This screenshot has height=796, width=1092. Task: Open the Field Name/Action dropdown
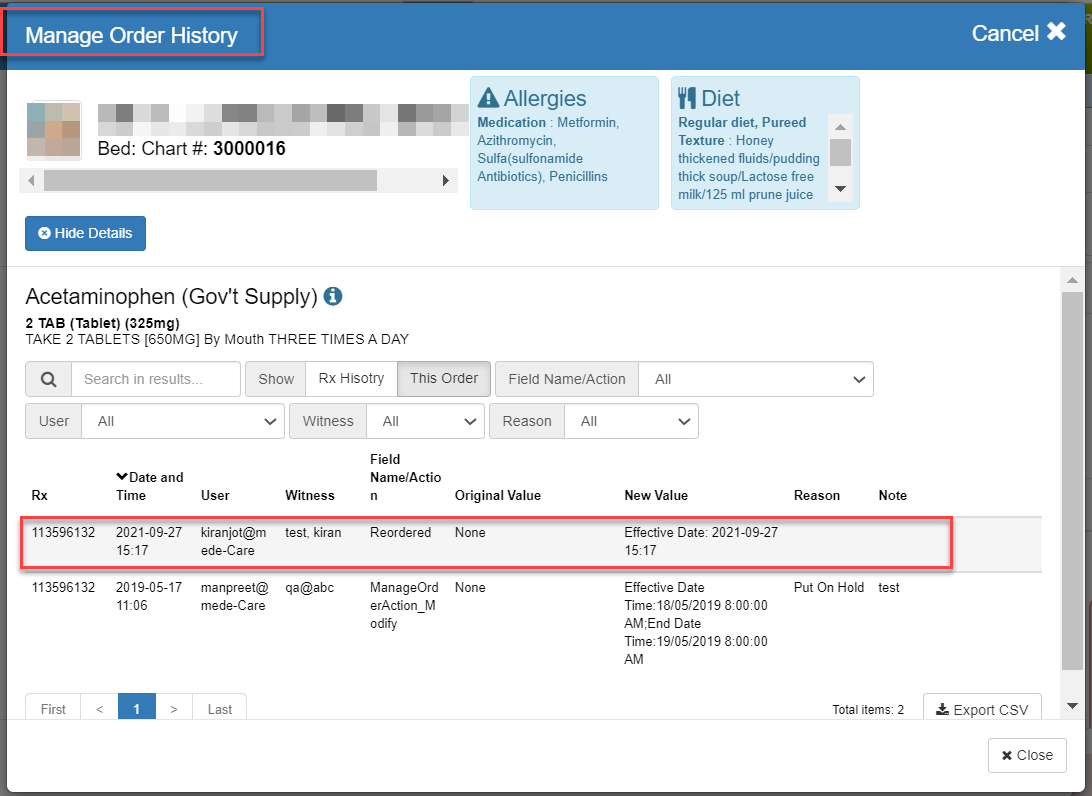pyautogui.click(x=755, y=379)
